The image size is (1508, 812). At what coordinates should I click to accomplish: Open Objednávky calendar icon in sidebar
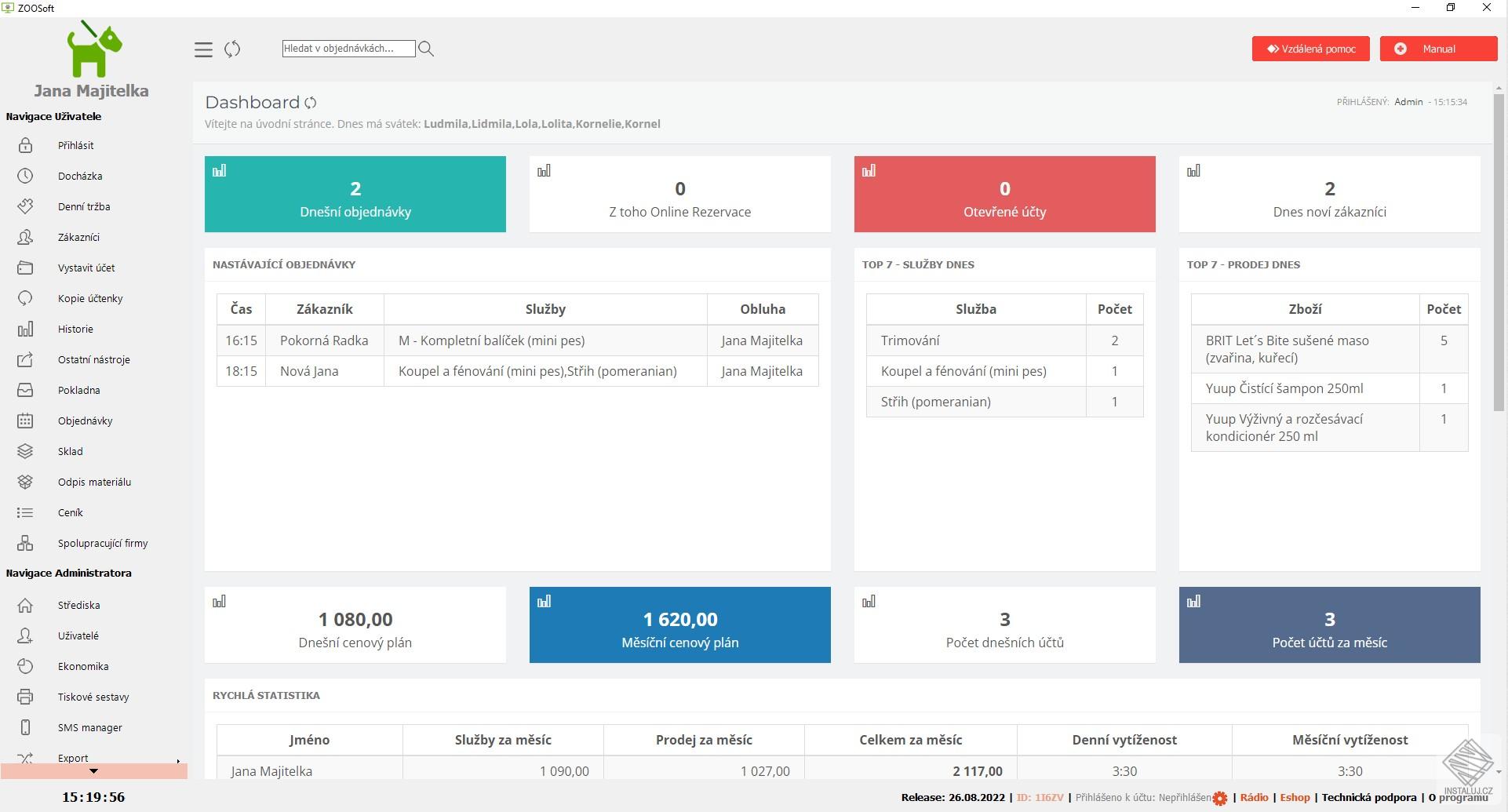point(25,421)
